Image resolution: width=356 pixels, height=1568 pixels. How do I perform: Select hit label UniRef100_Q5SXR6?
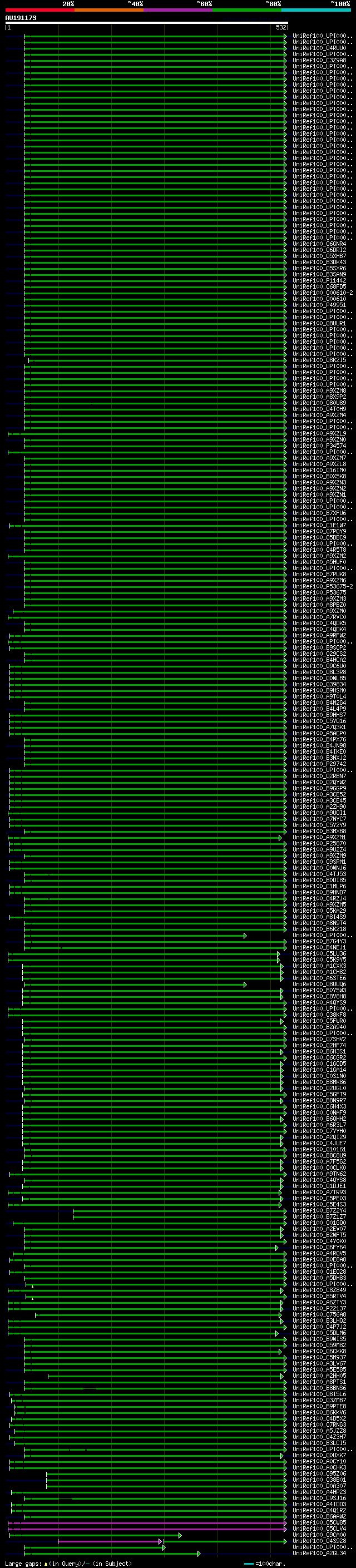(319, 269)
